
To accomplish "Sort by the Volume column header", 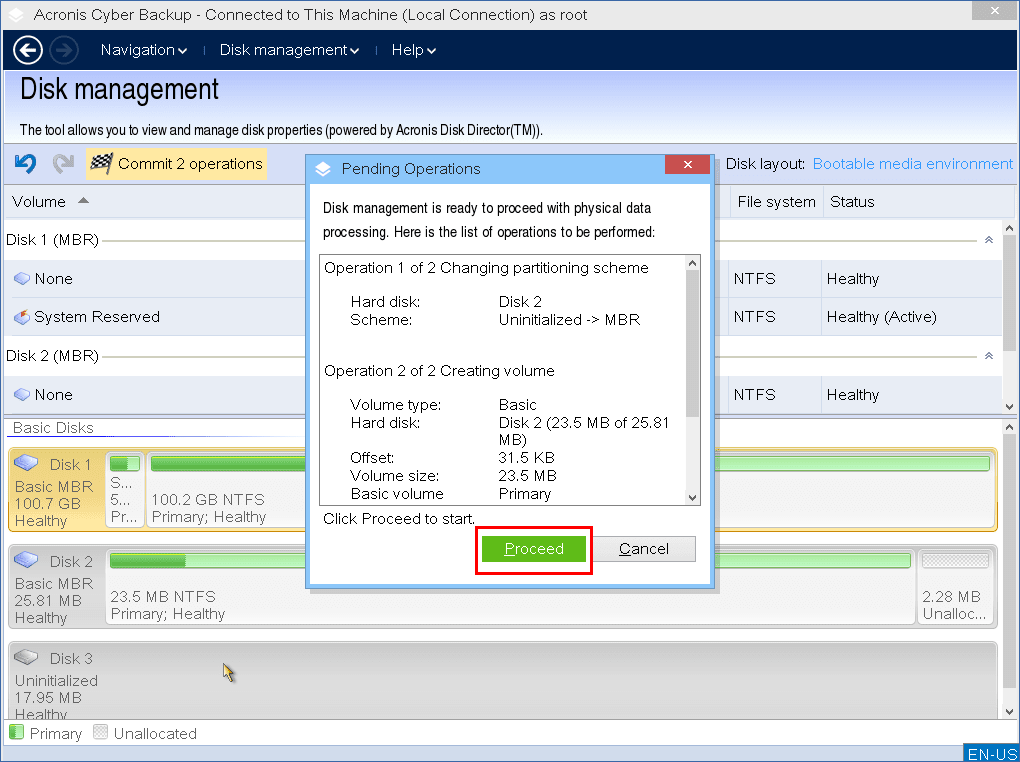I will click(x=40, y=202).
